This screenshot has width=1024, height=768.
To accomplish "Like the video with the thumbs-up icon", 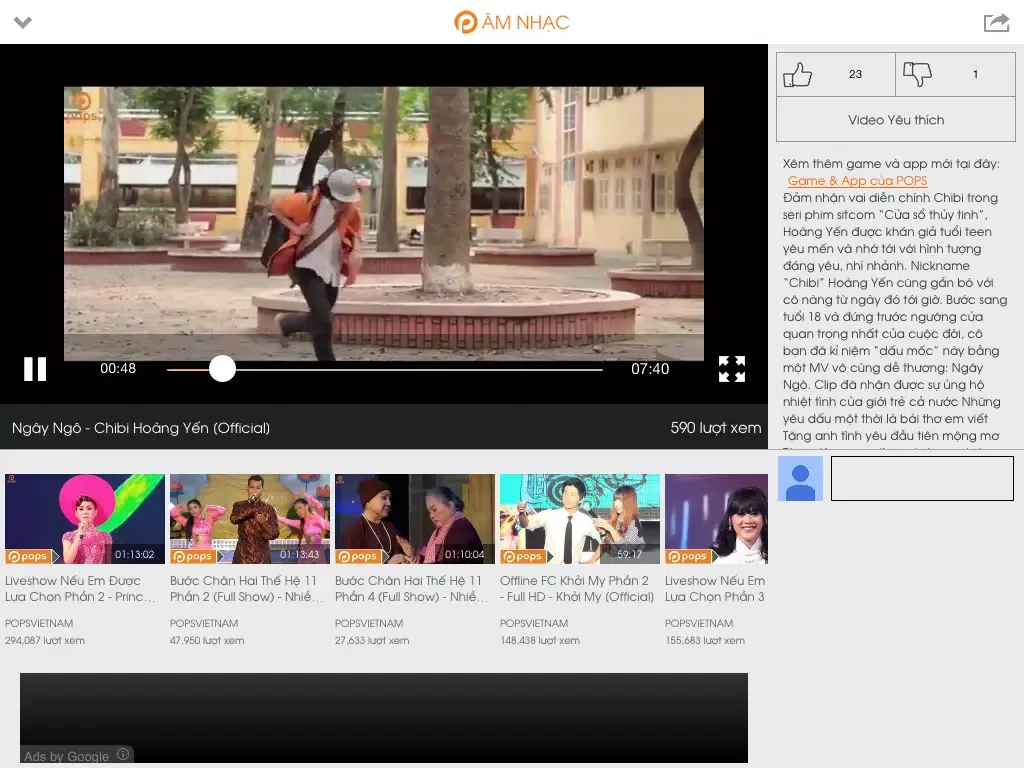I will click(x=797, y=74).
